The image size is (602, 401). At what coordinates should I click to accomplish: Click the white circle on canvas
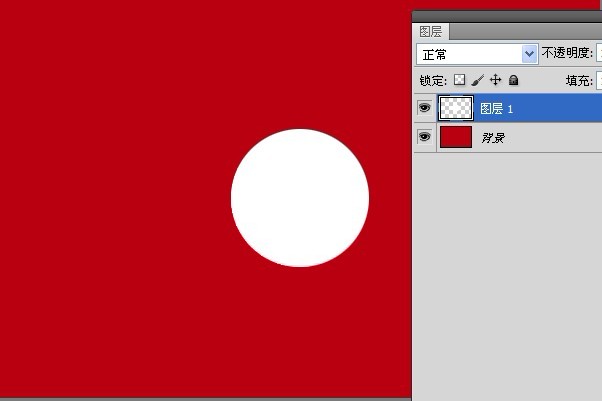click(300, 198)
